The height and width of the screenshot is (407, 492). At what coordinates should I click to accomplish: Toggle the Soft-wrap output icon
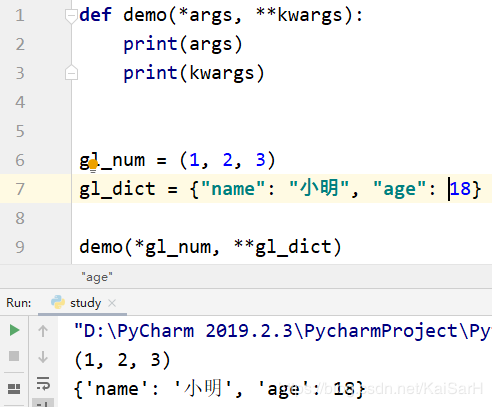click(x=43, y=383)
